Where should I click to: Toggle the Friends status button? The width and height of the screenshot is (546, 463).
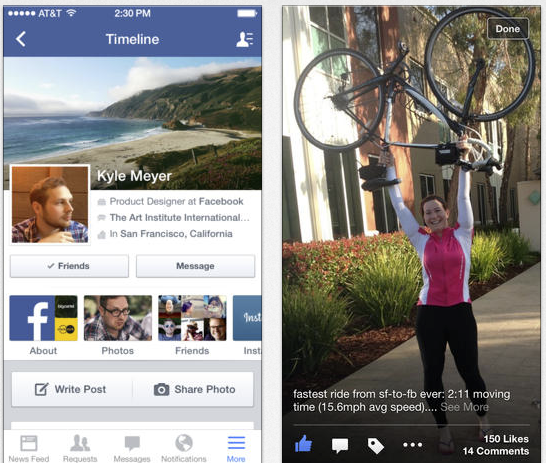(x=69, y=266)
